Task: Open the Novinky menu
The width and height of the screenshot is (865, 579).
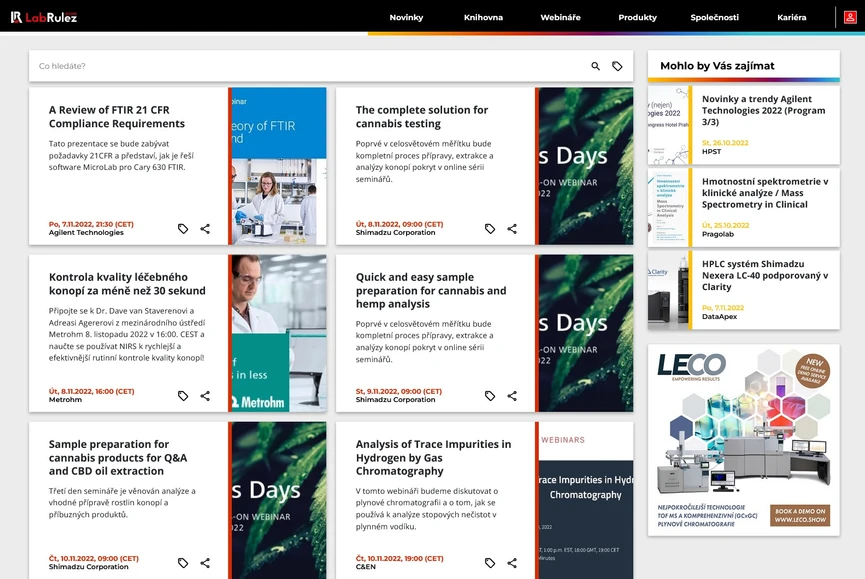Action: click(406, 17)
